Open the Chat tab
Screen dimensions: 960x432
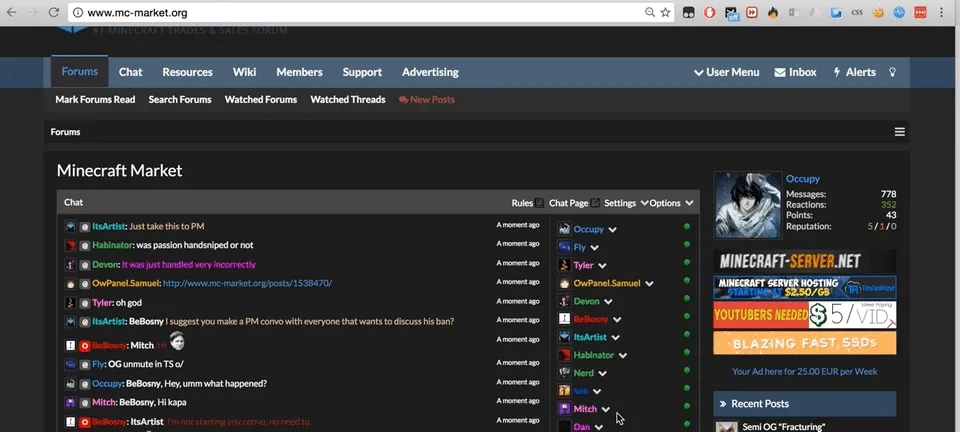click(x=130, y=72)
